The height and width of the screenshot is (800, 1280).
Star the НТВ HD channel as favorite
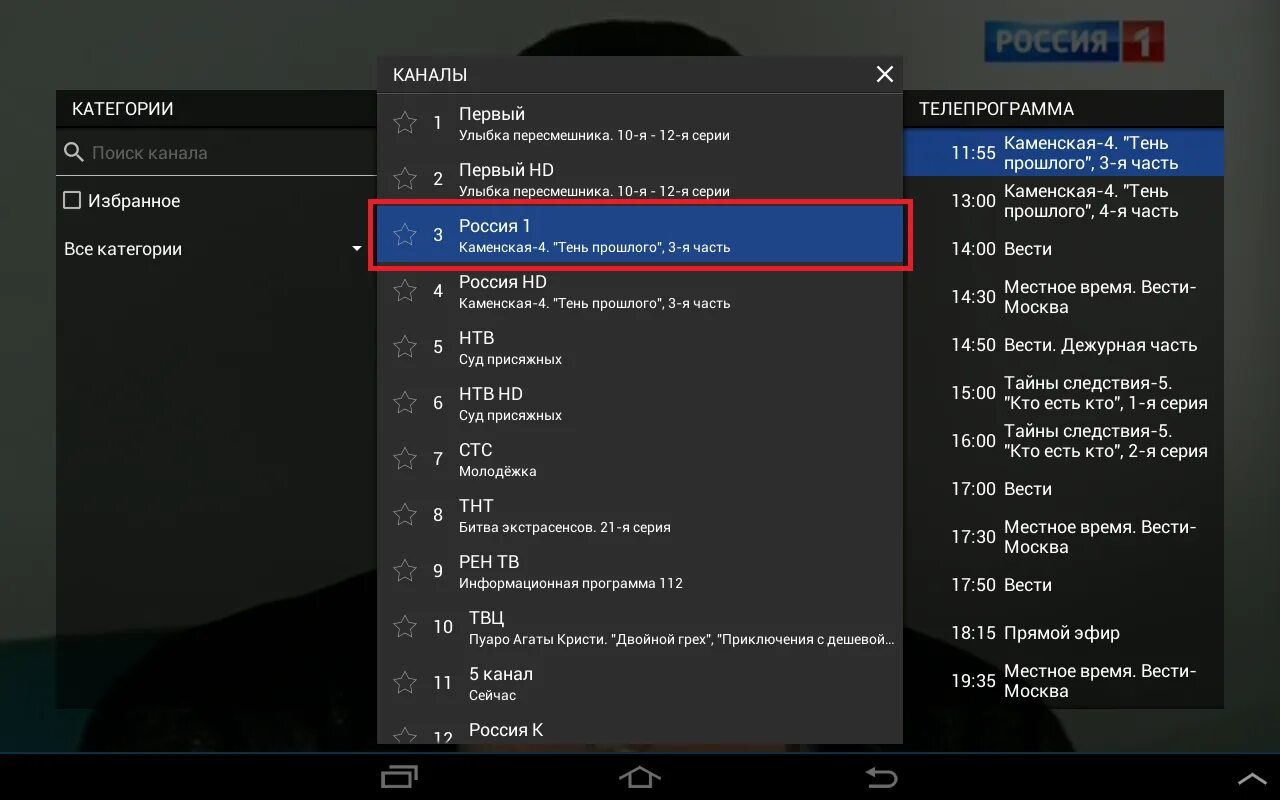point(404,403)
